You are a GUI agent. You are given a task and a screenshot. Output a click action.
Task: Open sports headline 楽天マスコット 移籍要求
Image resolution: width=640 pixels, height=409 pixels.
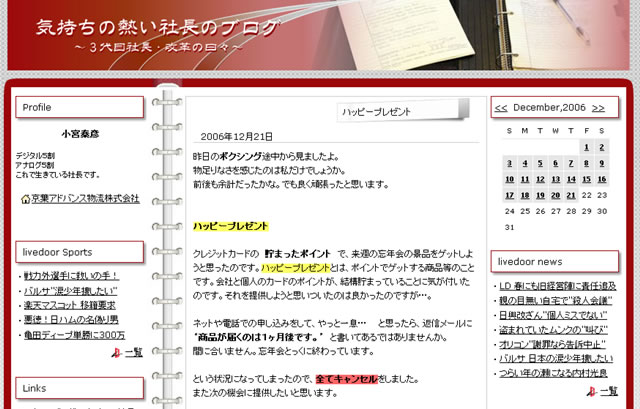69,305
